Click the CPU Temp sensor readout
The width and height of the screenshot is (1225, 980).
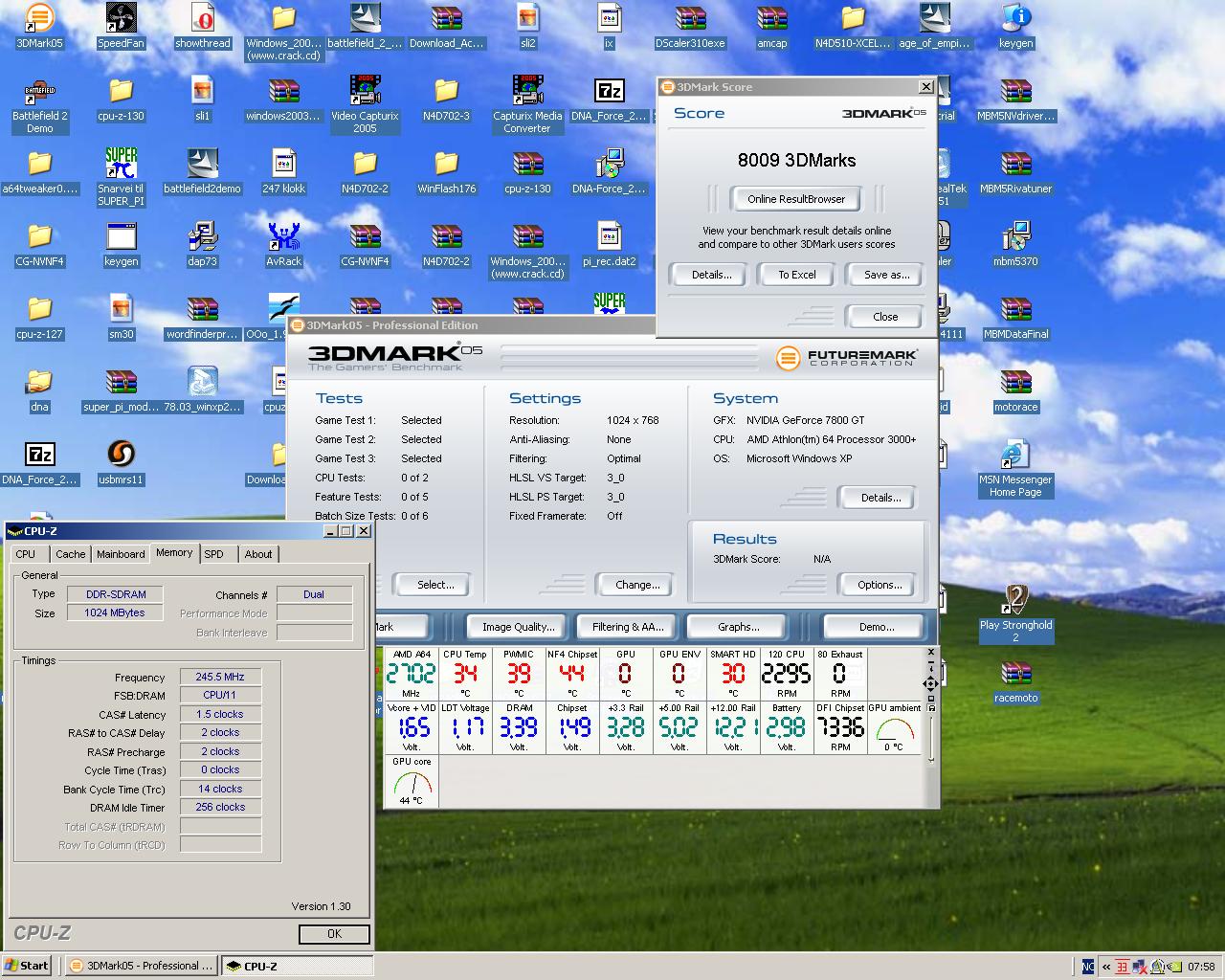[465, 674]
